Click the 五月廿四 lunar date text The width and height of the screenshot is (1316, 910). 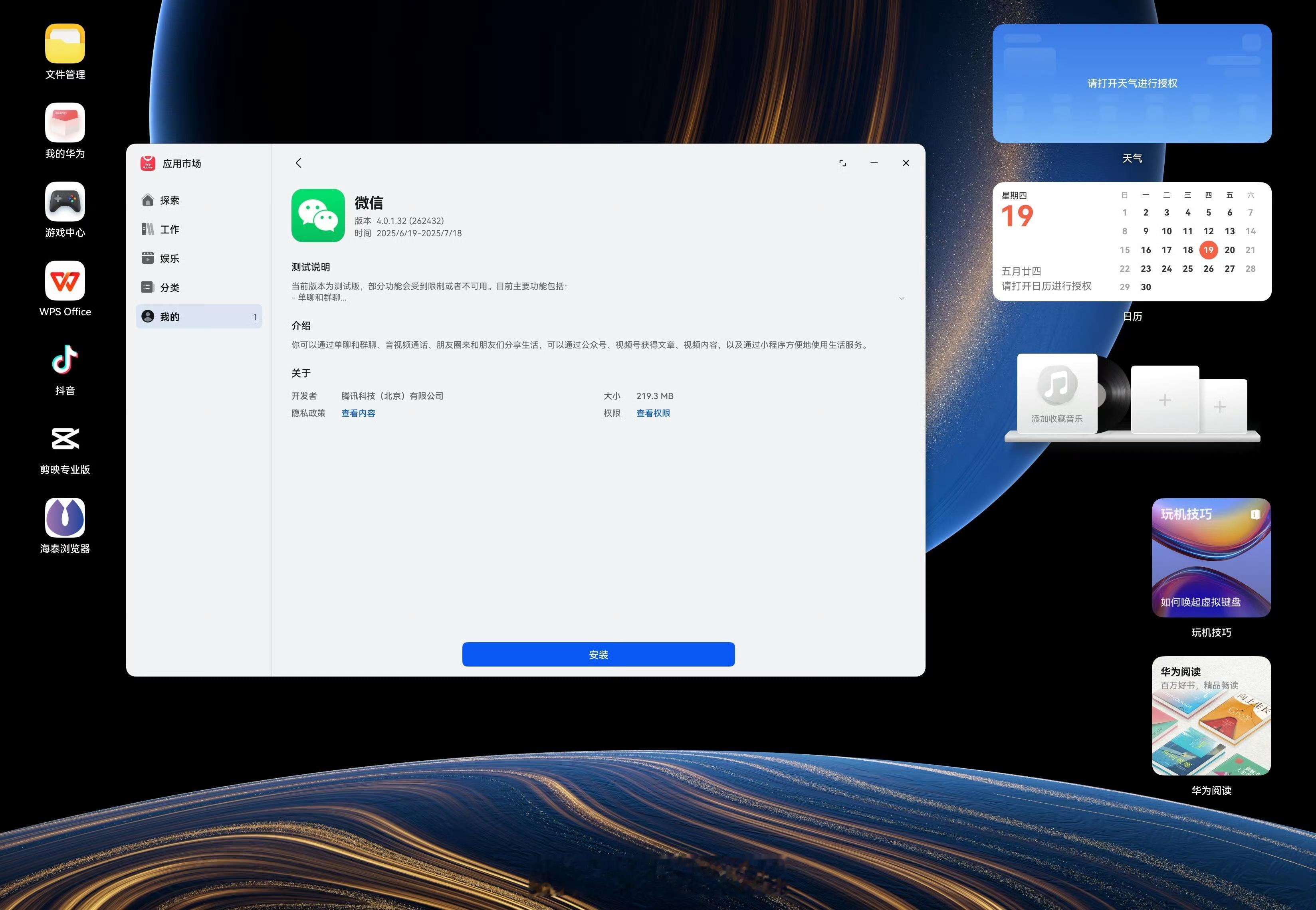(x=1021, y=271)
